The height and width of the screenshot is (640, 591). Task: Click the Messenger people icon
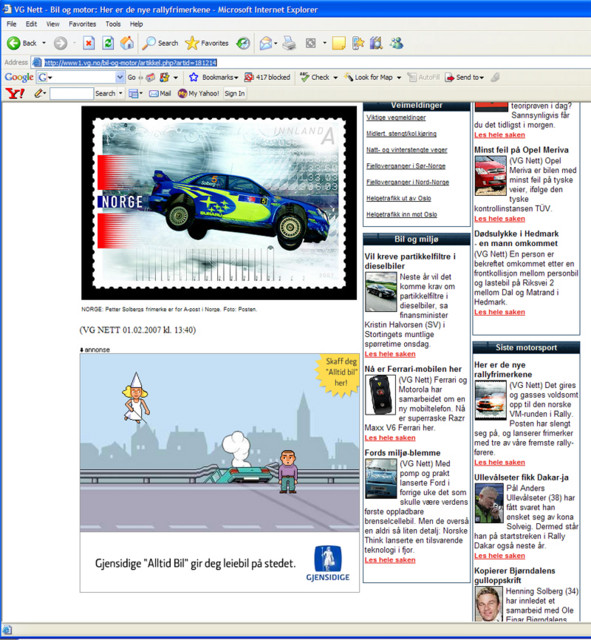tap(396, 43)
